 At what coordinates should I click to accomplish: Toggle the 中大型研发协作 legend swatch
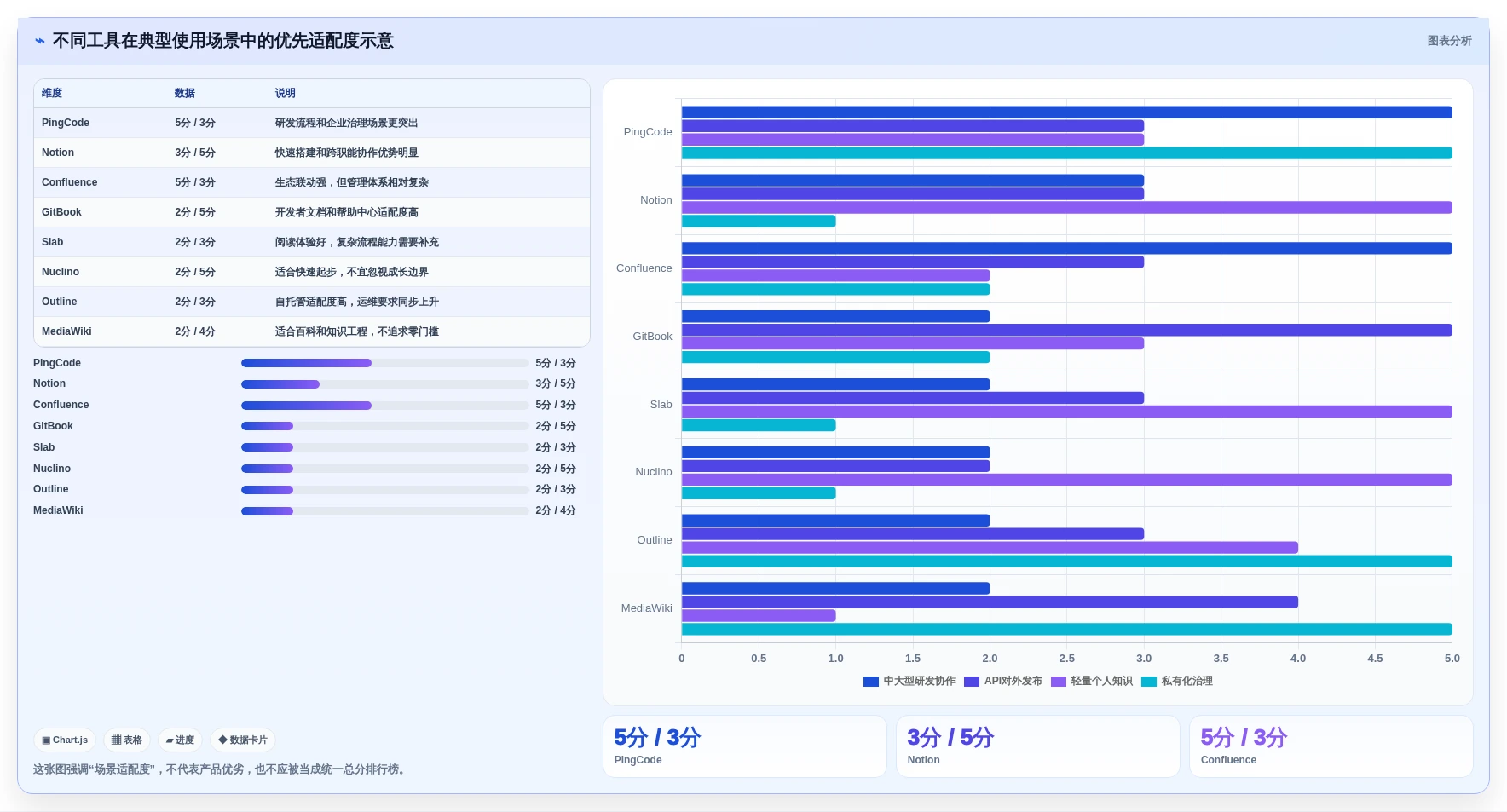pyautogui.click(x=870, y=682)
